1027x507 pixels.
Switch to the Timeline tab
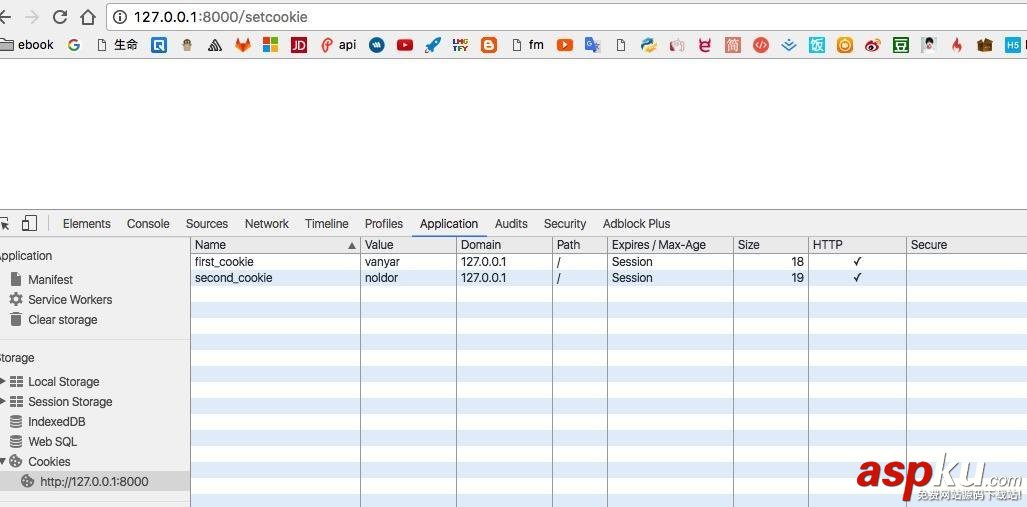pos(327,223)
